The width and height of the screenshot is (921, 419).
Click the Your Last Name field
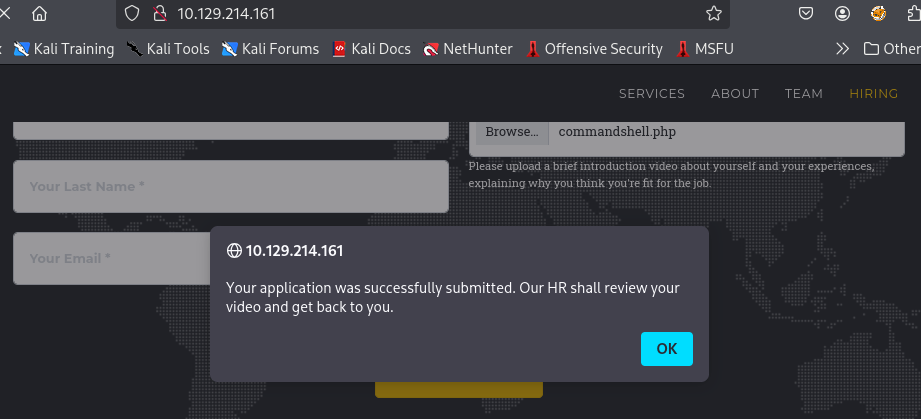coord(230,186)
